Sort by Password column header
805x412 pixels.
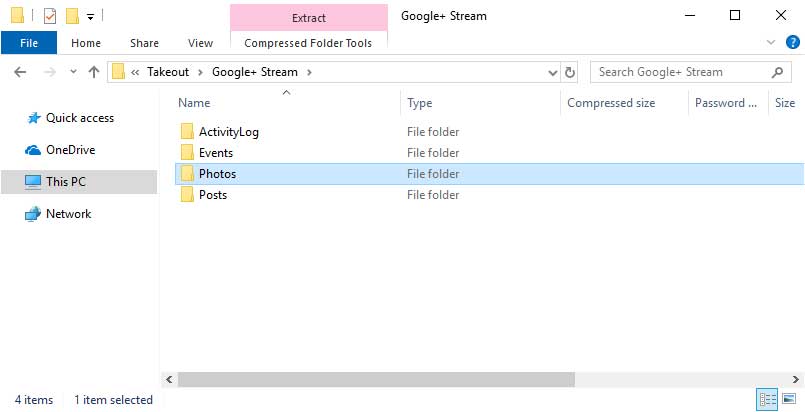click(x=728, y=103)
